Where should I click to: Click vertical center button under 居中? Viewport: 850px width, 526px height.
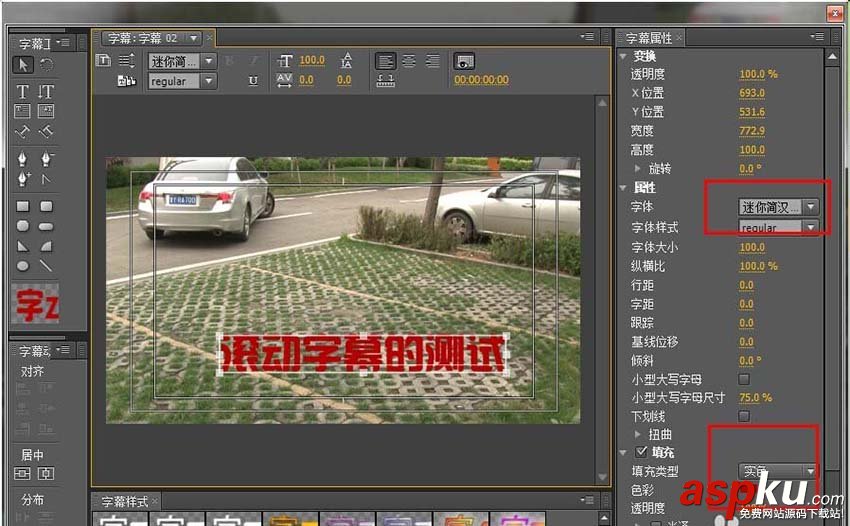pos(46,474)
